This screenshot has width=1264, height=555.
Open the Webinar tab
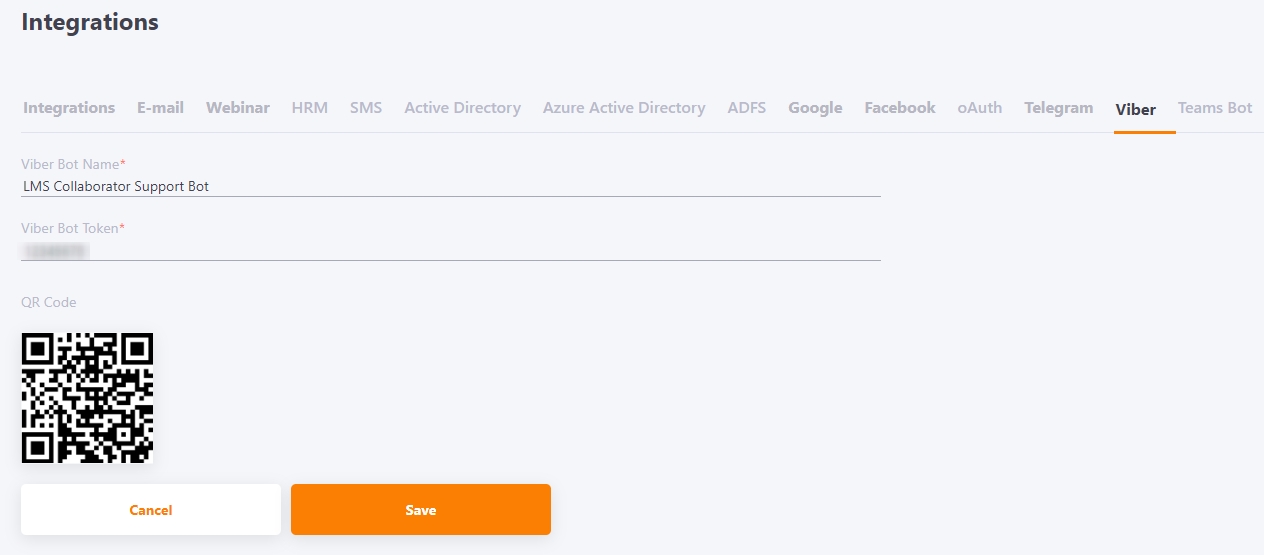238,108
